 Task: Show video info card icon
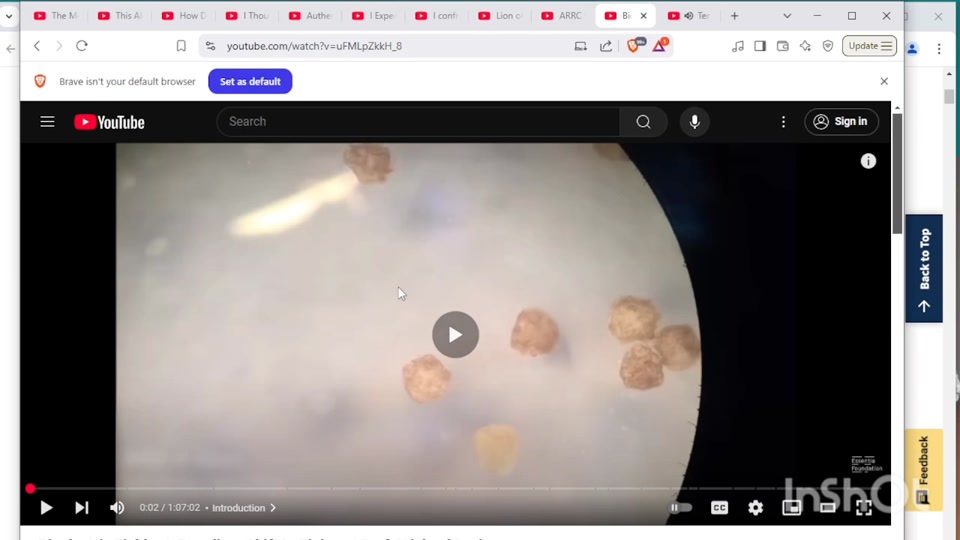(868, 161)
